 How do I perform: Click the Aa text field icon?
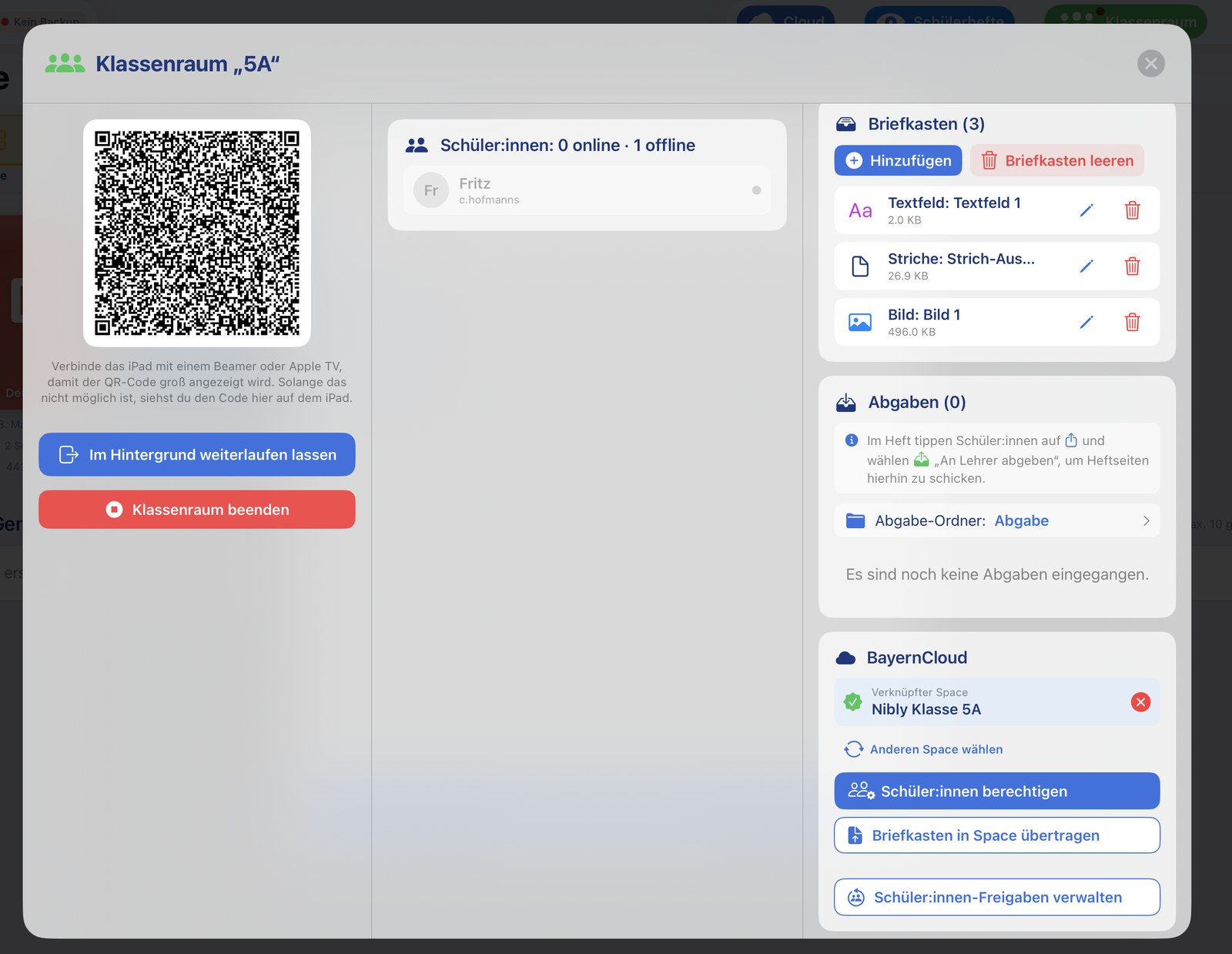tap(860, 210)
